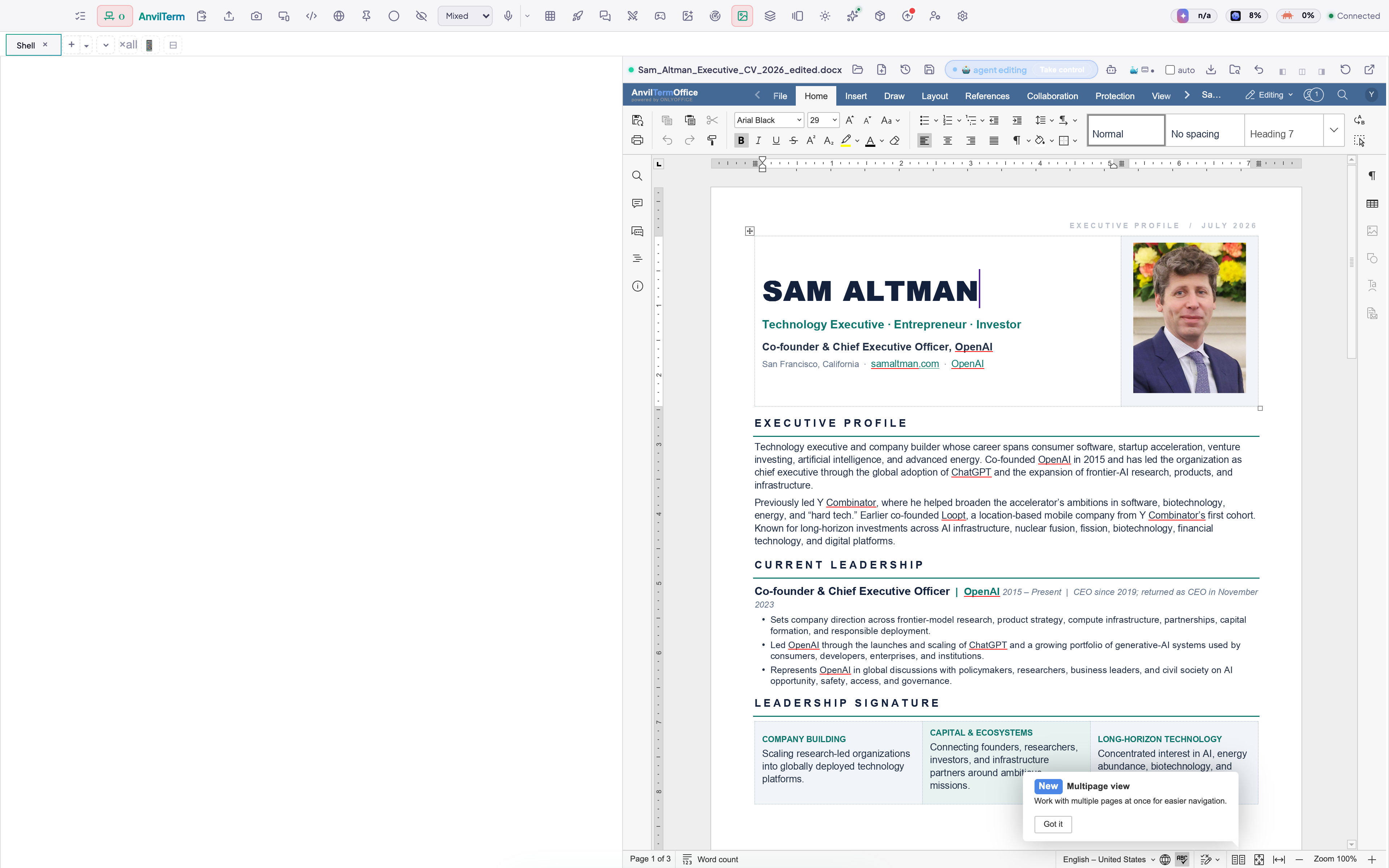1389x868 pixels.
Task: Toggle Subscript formatting
Action: click(x=828, y=140)
